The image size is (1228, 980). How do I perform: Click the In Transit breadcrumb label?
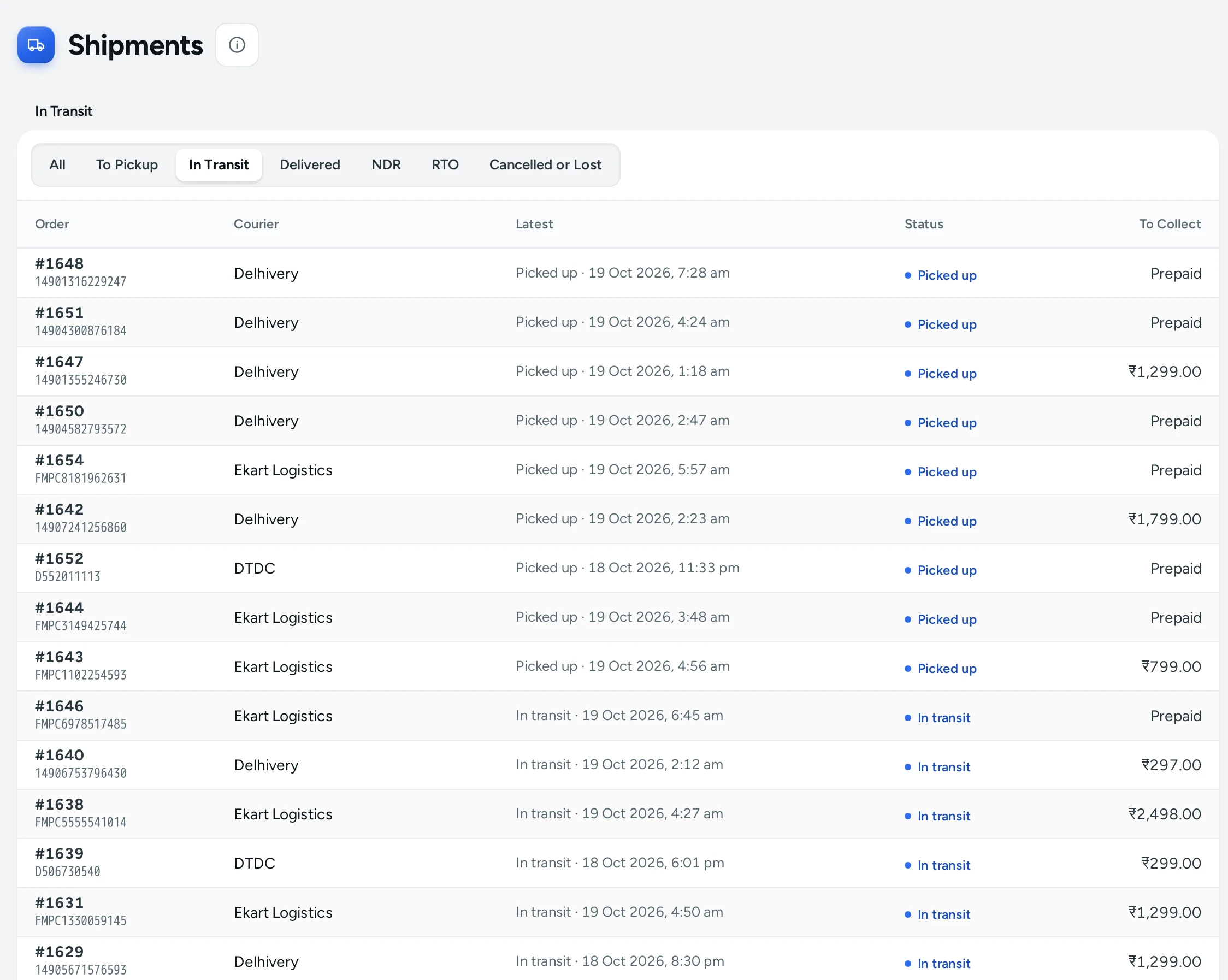64,111
